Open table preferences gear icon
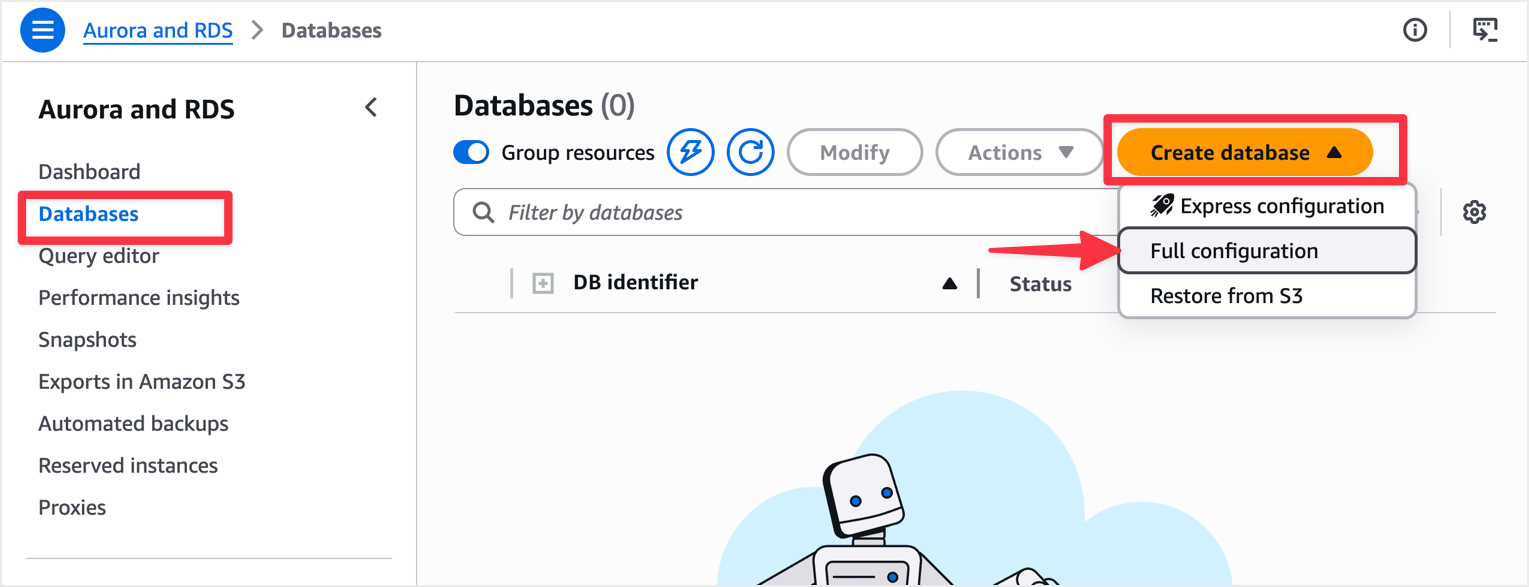This screenshot has height=587, width=1529. 1473,212
